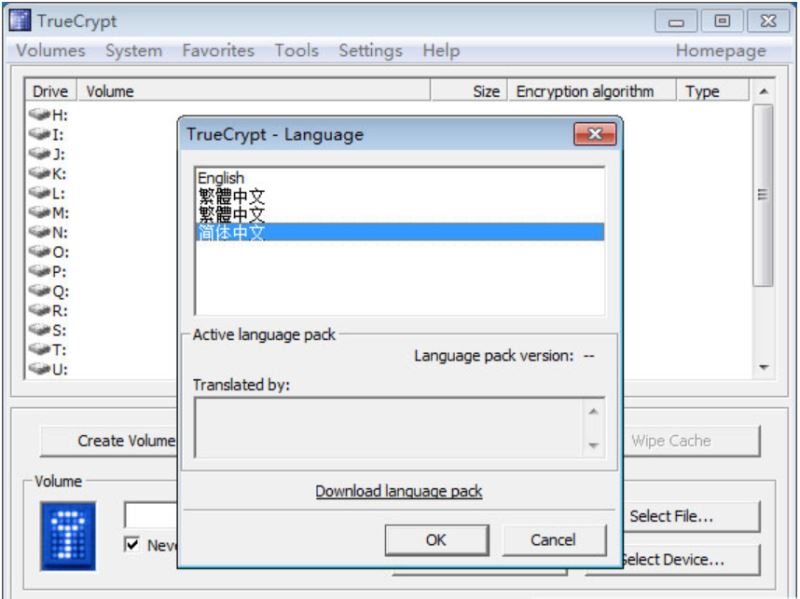This screenshot has width=800, height=599.
Task: Click the TrueCrypt title bar app icon
Action: point(20,20)
